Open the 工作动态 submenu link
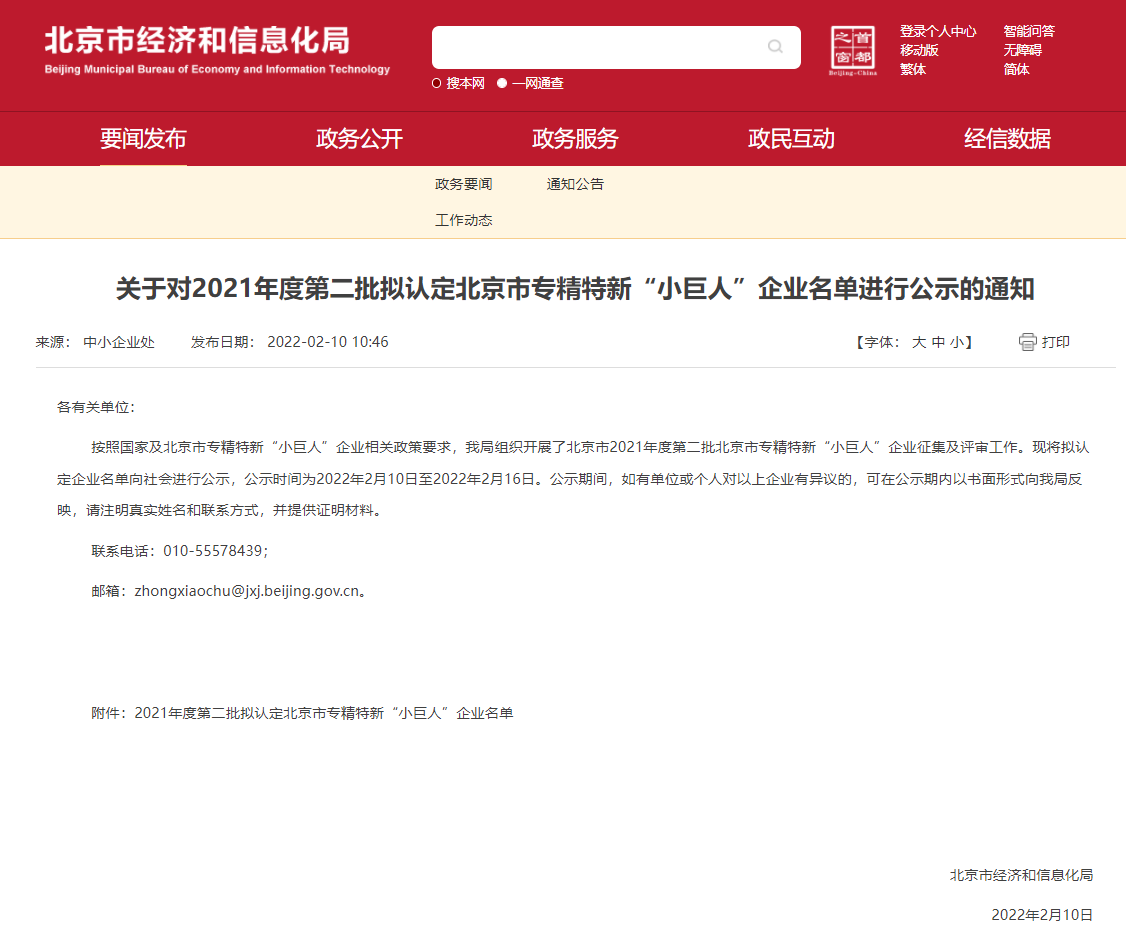Screen dimensions: 1126x938 click(x=463, y=220)
